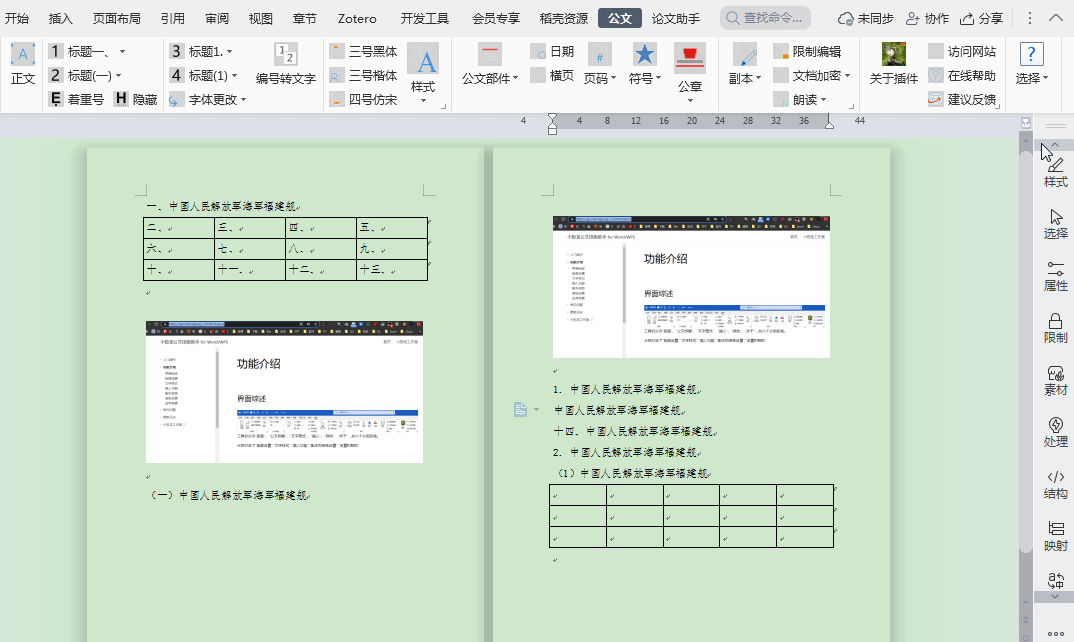Expand 文档加密 dropdown arrow
The width and height of the screenshot is (1074, 642).
847,75
